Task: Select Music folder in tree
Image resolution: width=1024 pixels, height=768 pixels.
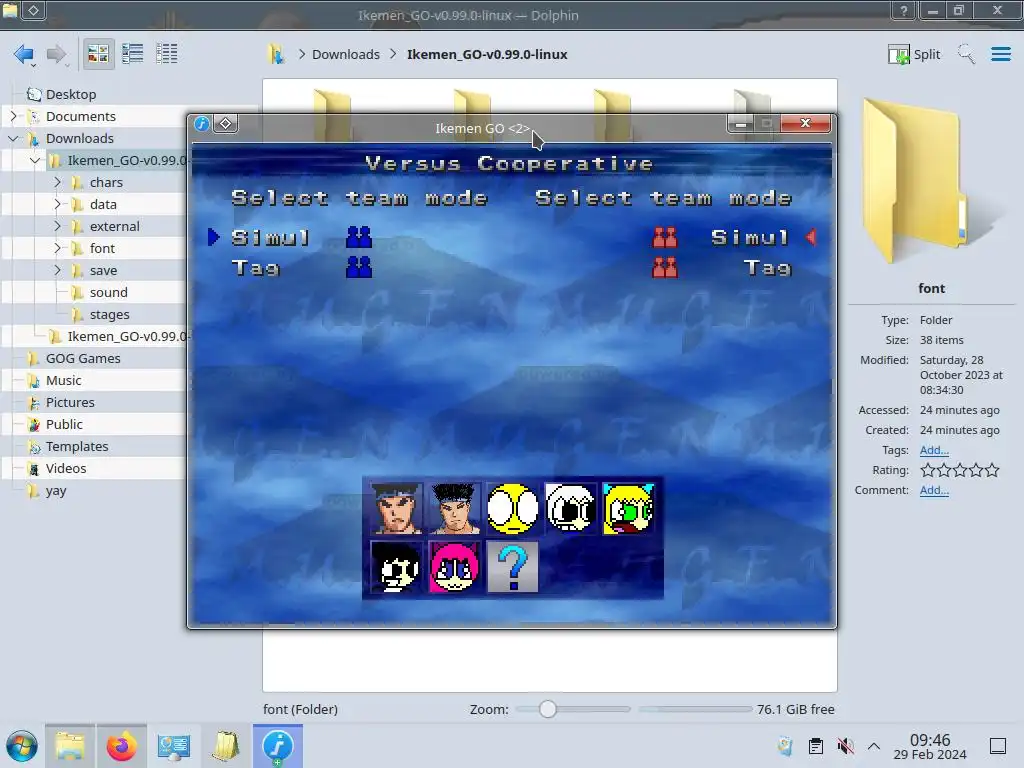Action: click(x=63, y=380)
